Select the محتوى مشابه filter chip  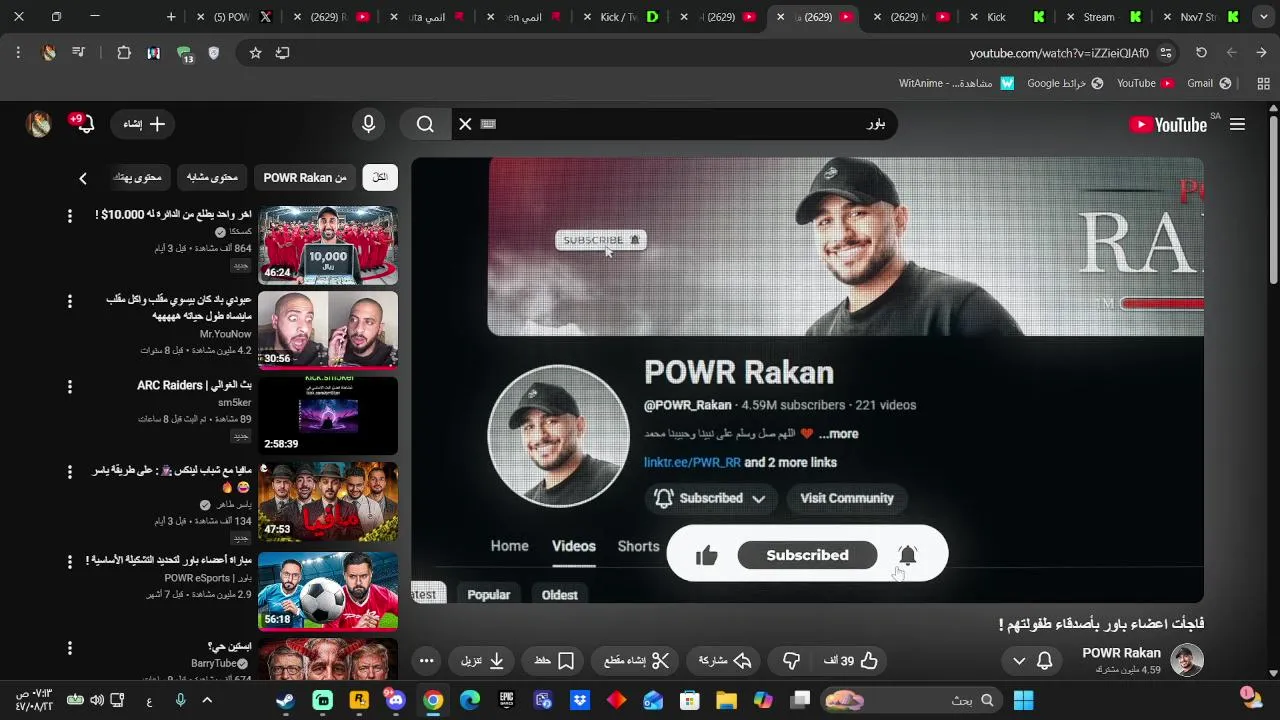(x=212, y=177)
